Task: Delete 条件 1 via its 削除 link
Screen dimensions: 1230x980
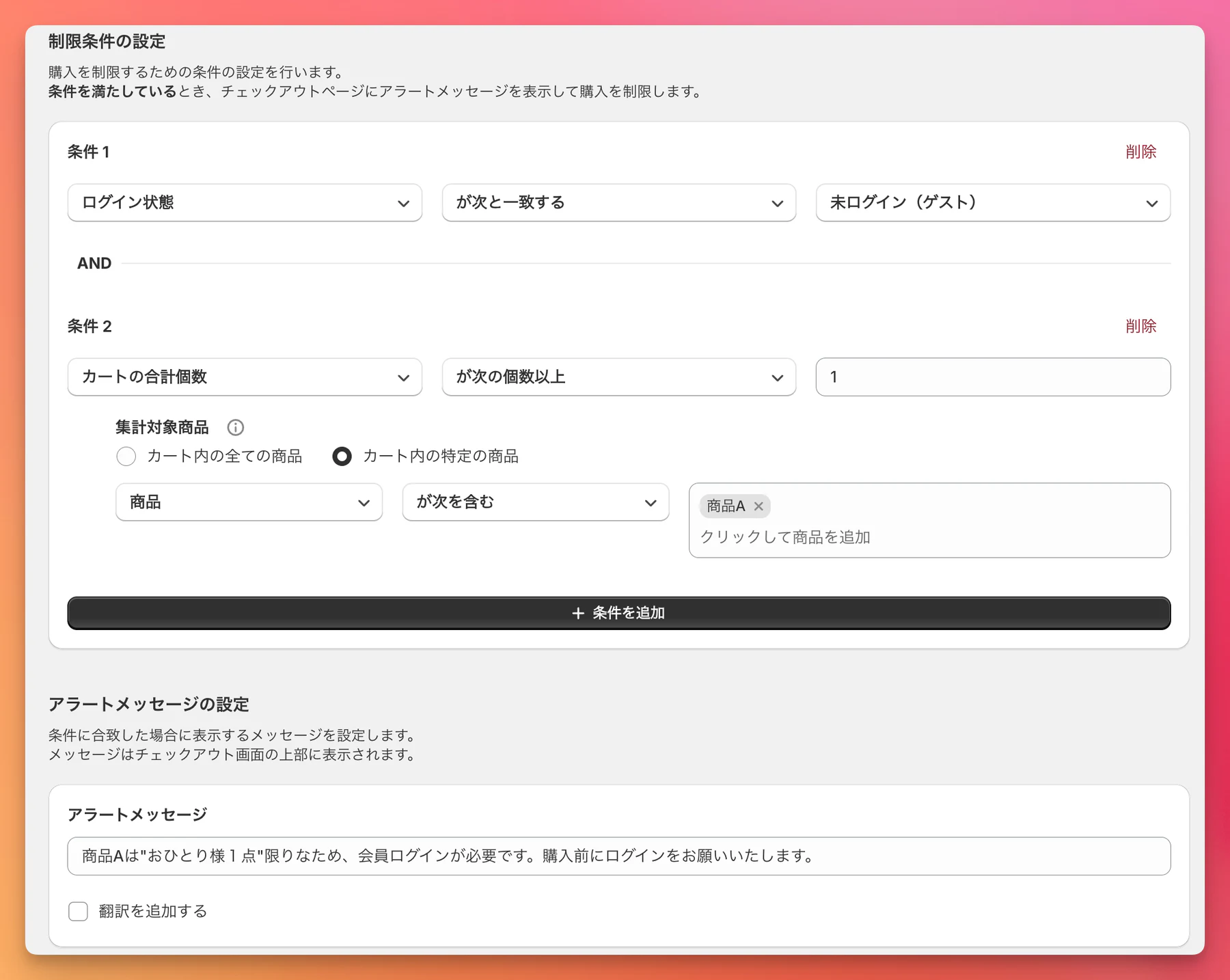Action: [1140, 152]
